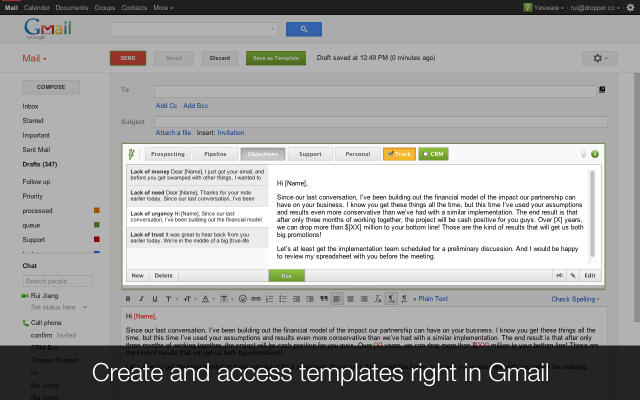Click the Underline formatting icon

click(154, 299)
